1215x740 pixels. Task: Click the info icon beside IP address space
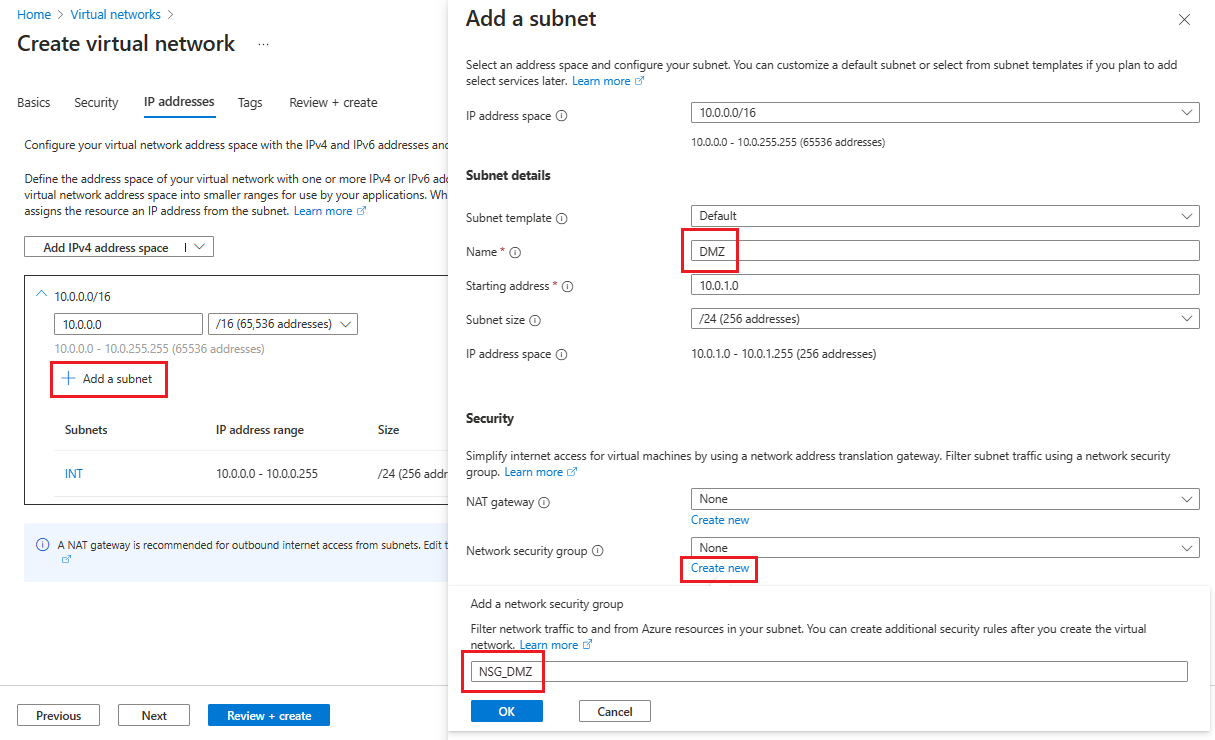click(x=563, y=115)
